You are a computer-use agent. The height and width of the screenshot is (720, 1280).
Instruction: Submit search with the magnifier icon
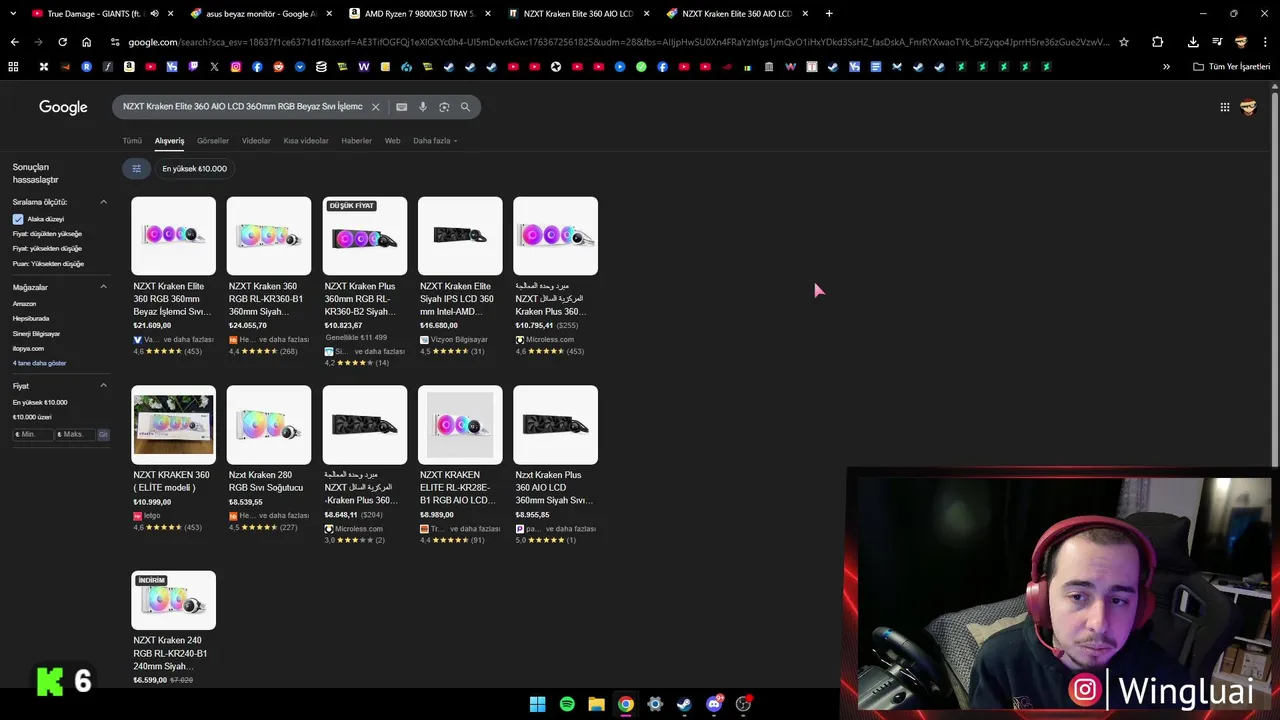pos(465,107)
